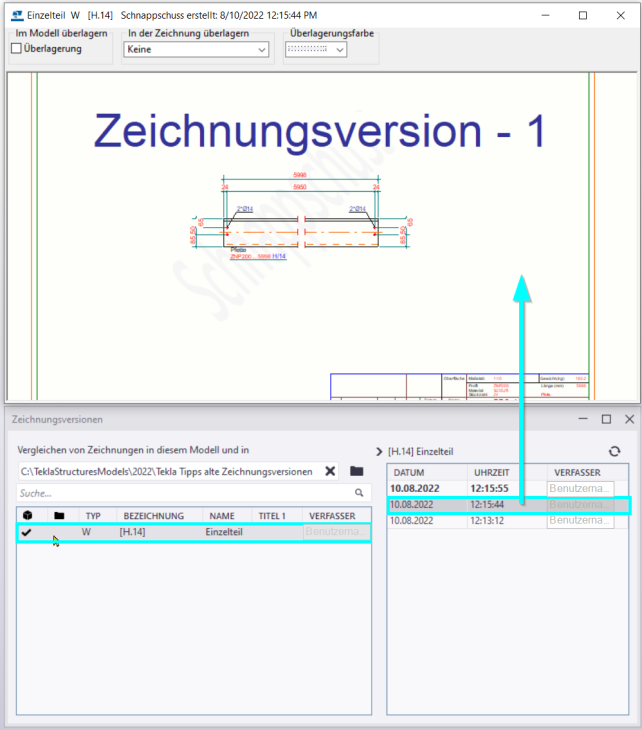Image resolution: width=642 pixels, height=730 pixels.
Task: Refresh the drawing versions list
Action: pos(615,451)
